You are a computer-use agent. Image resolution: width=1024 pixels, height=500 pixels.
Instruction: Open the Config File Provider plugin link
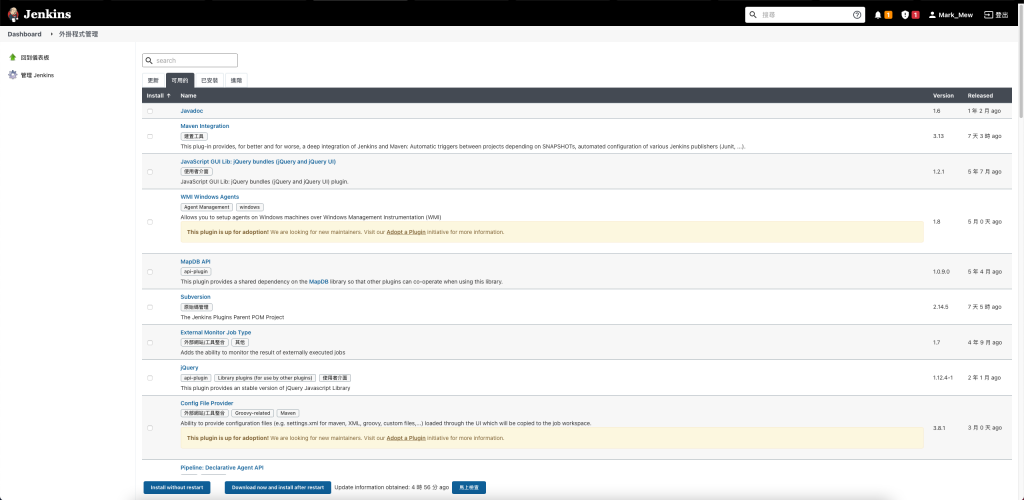(206, 403)
